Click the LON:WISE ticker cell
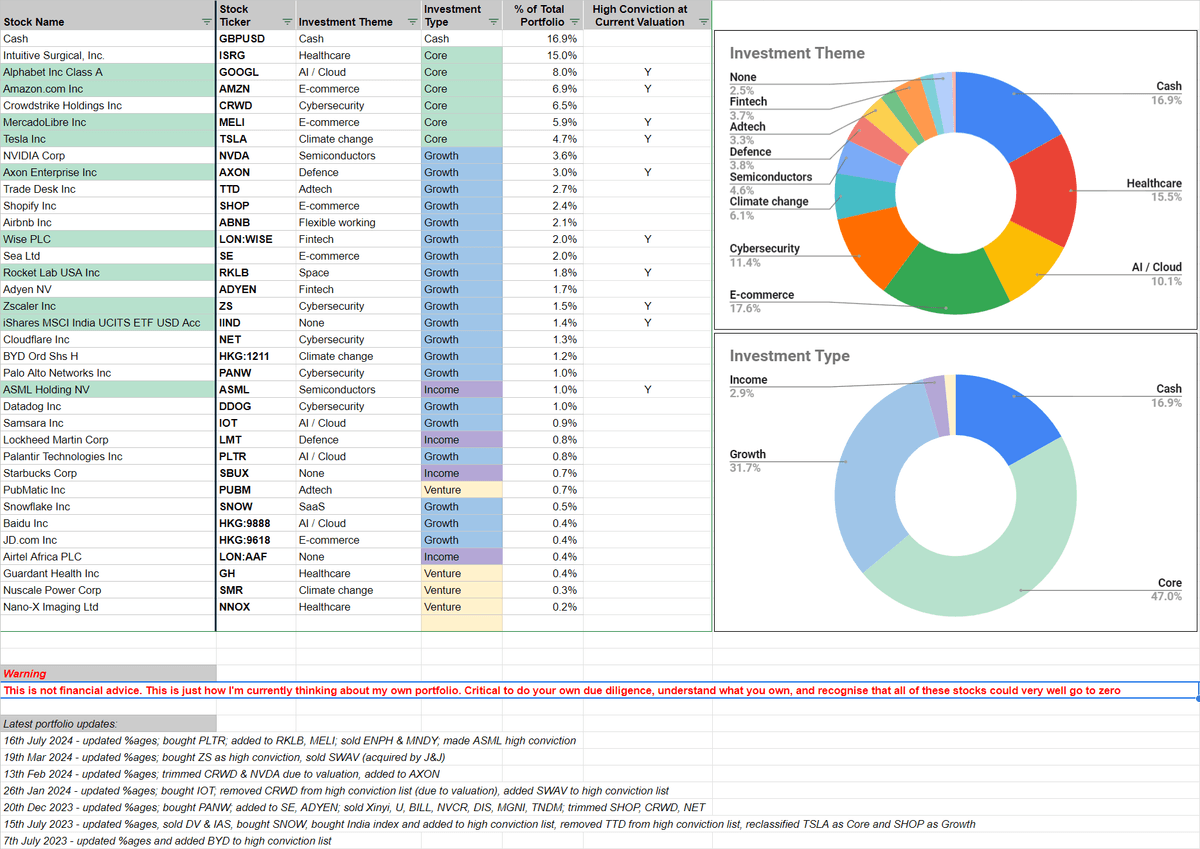Viewport: 1200px width, 849px height. click(256, 239)
